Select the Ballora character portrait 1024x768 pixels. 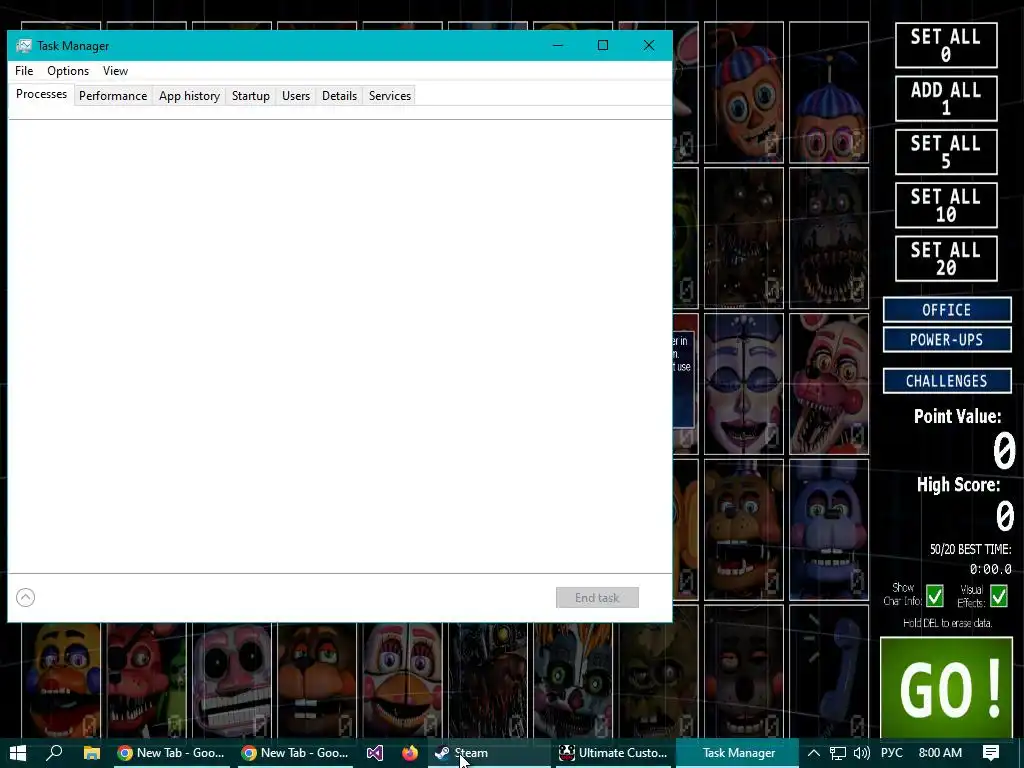click(x=744, y=384)
